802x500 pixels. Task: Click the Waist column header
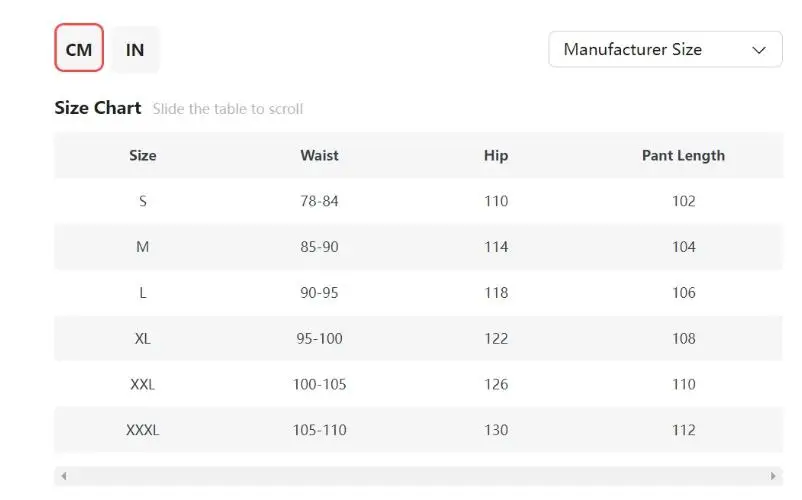click(319, 155)
